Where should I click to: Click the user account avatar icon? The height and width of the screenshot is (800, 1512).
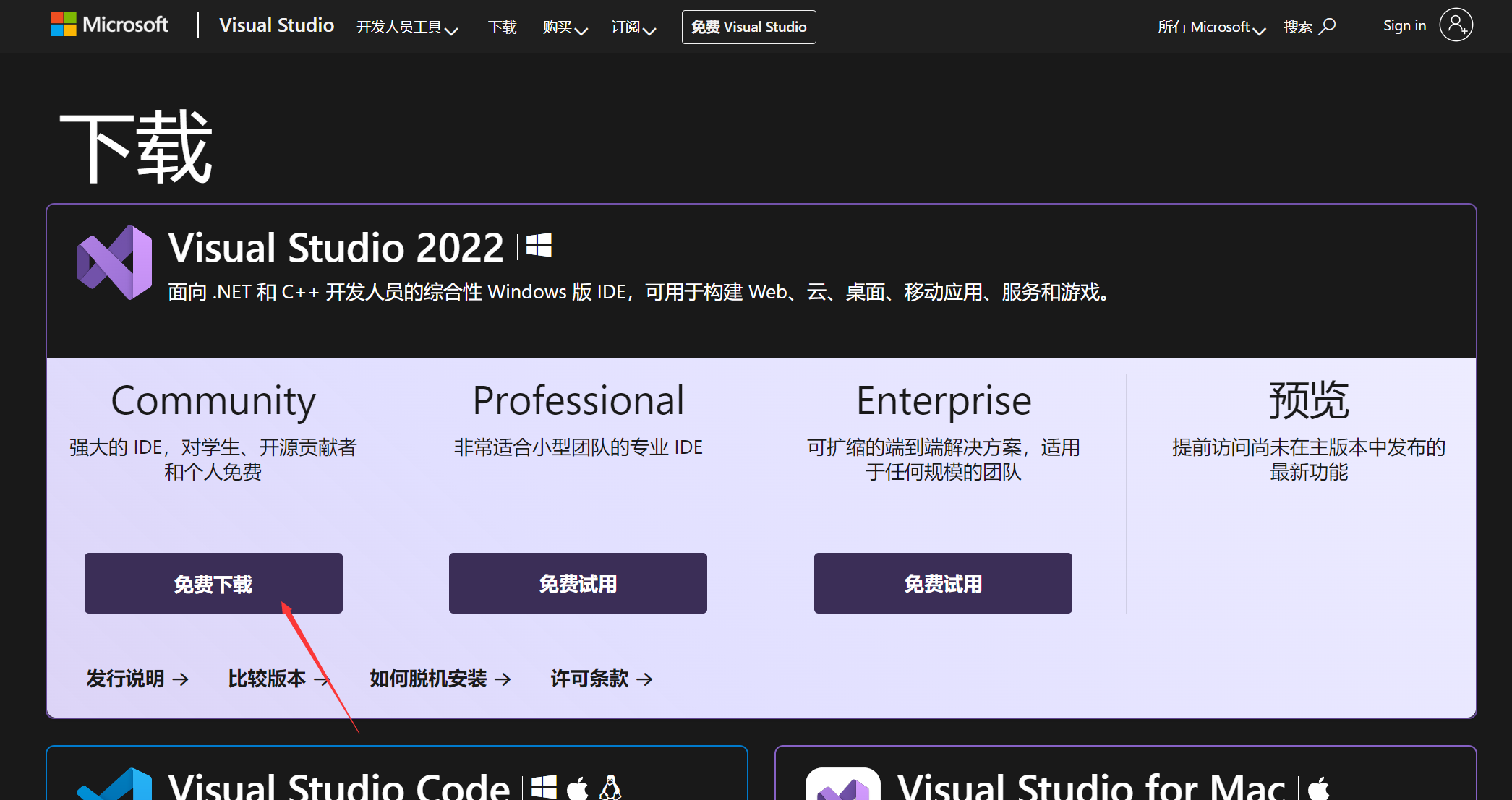pyautogui.click(x=1456, y=25)
